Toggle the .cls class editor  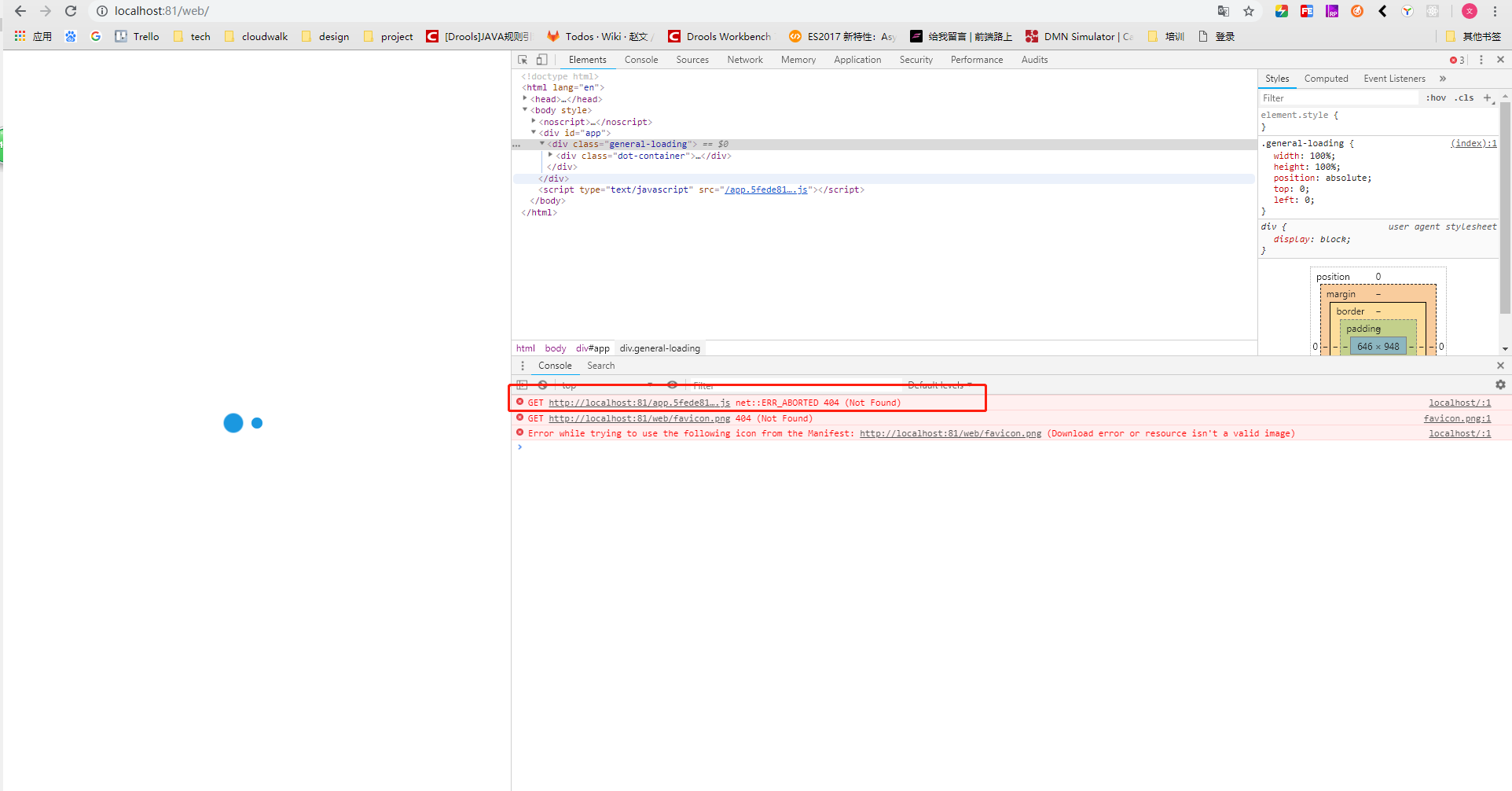[x=1464, y=97]
